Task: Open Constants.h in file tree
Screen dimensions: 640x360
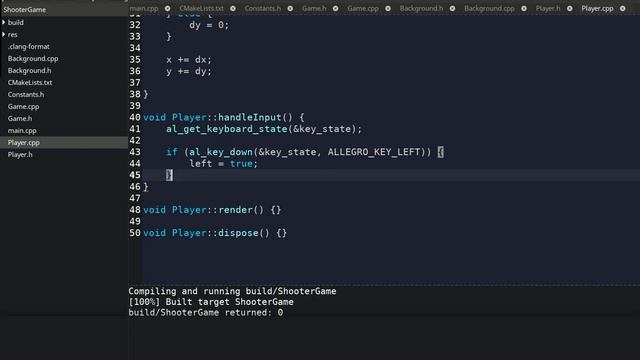Action: (x=26, y=94)
